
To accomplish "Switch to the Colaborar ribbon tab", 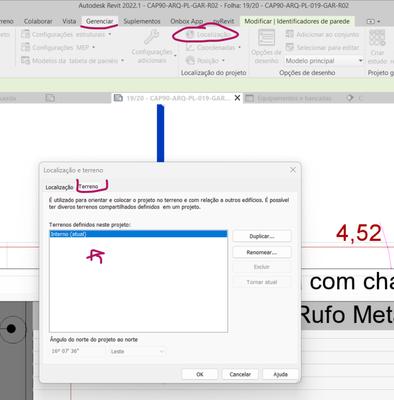I will coord(38,21).
